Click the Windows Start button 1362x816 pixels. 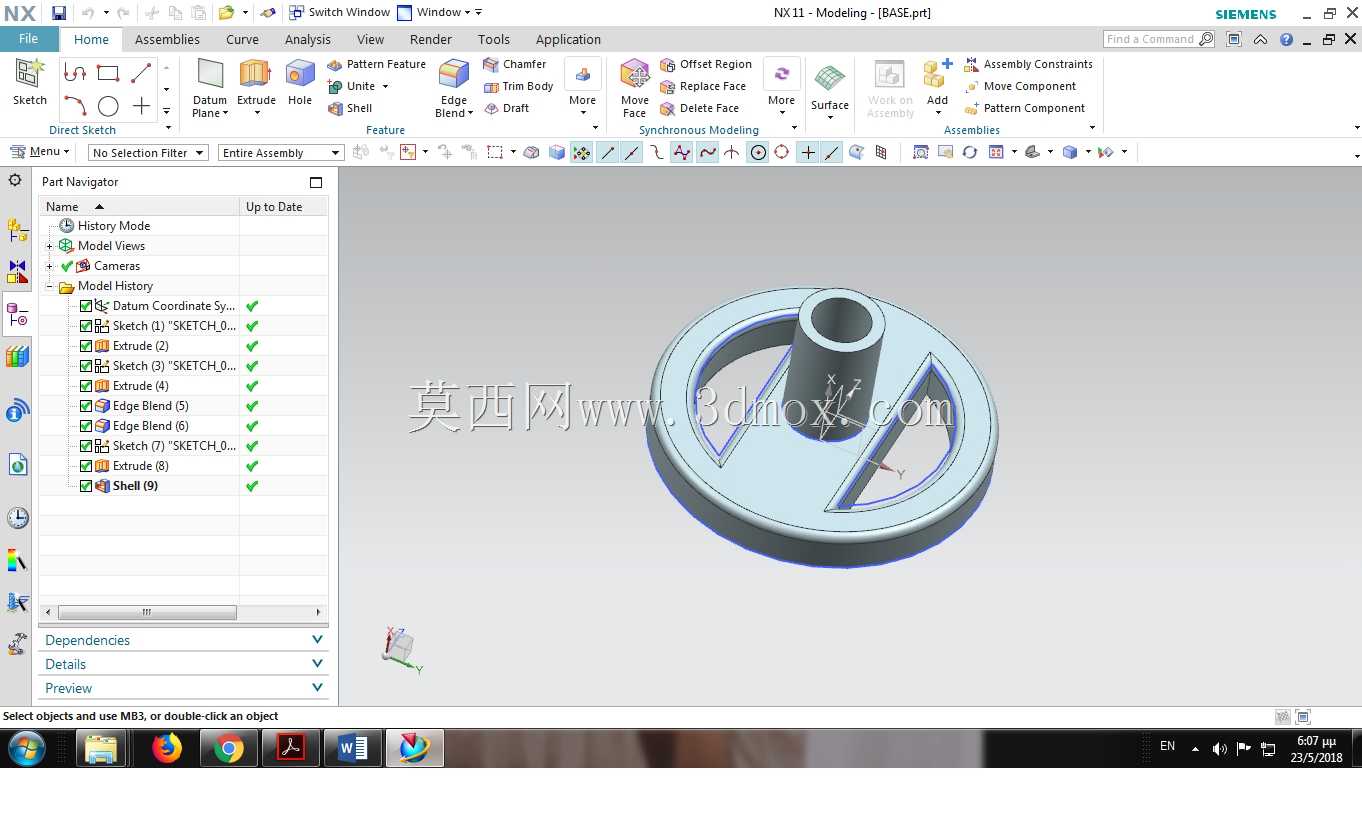click(27, 748)
